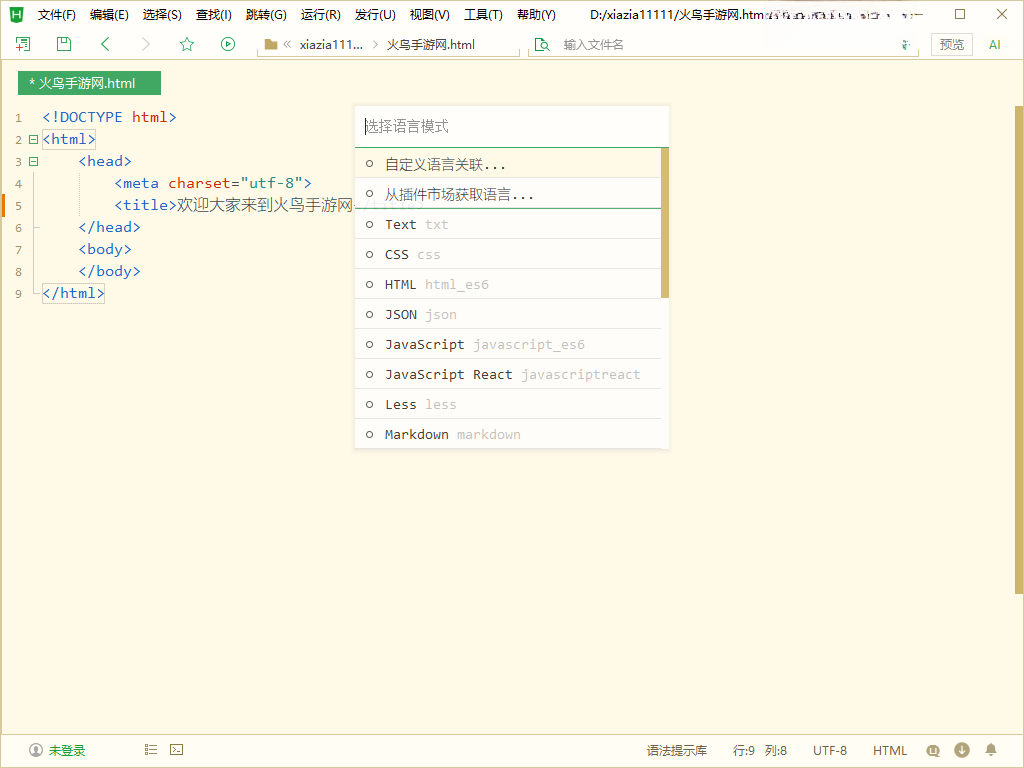This screenshot has width=1024, height=768.
Task: Collapse the html tag fold marker
Action: point(33,139)
